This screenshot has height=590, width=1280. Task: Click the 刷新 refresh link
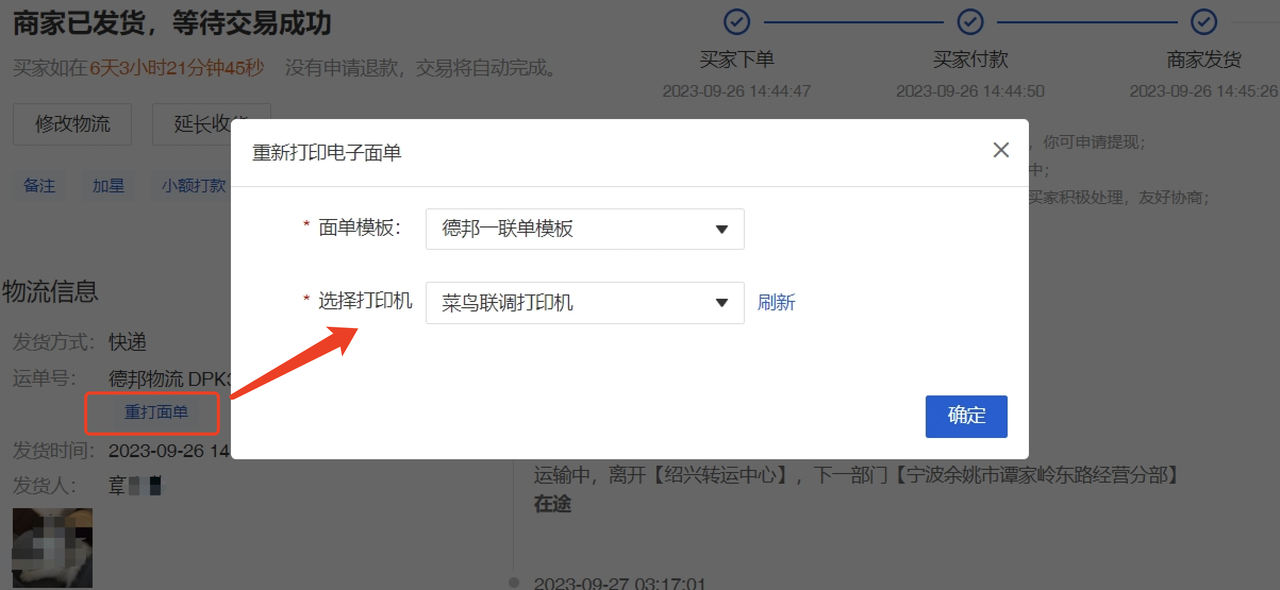tap(776, 302)
